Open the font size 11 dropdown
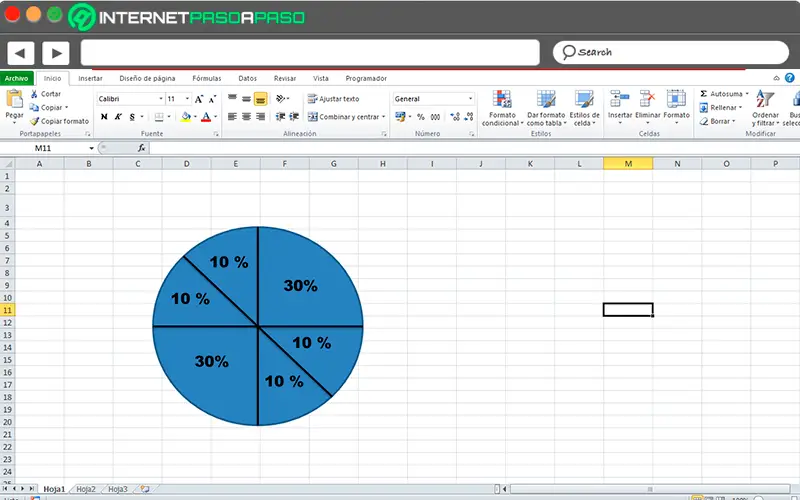This screenshot has width=800, height=500. click(187, 99)
